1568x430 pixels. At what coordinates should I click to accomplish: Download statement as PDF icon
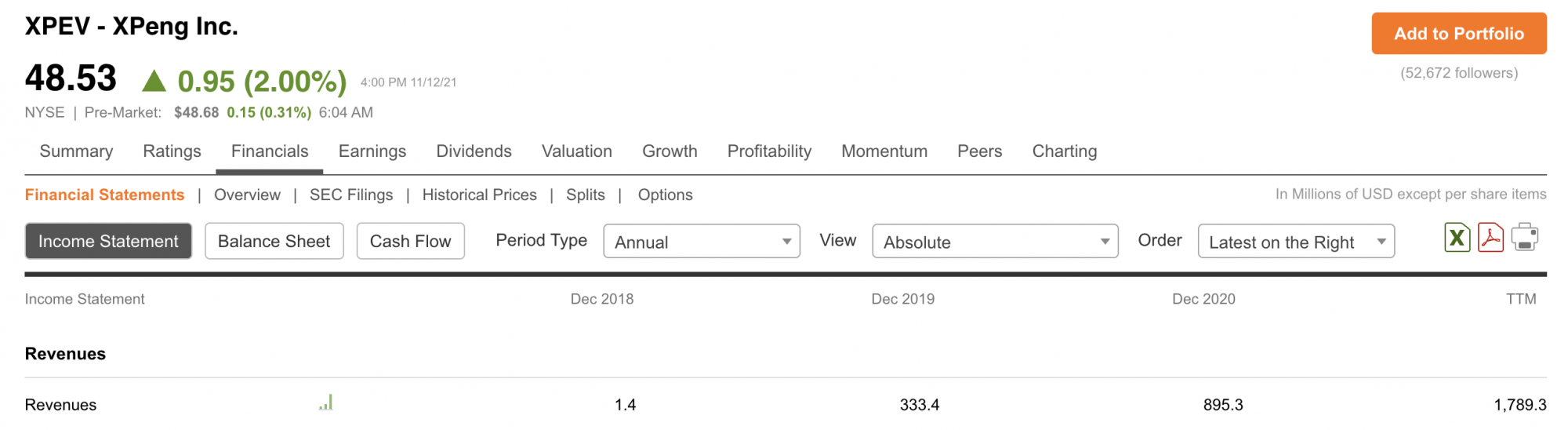pos(1490,237)
